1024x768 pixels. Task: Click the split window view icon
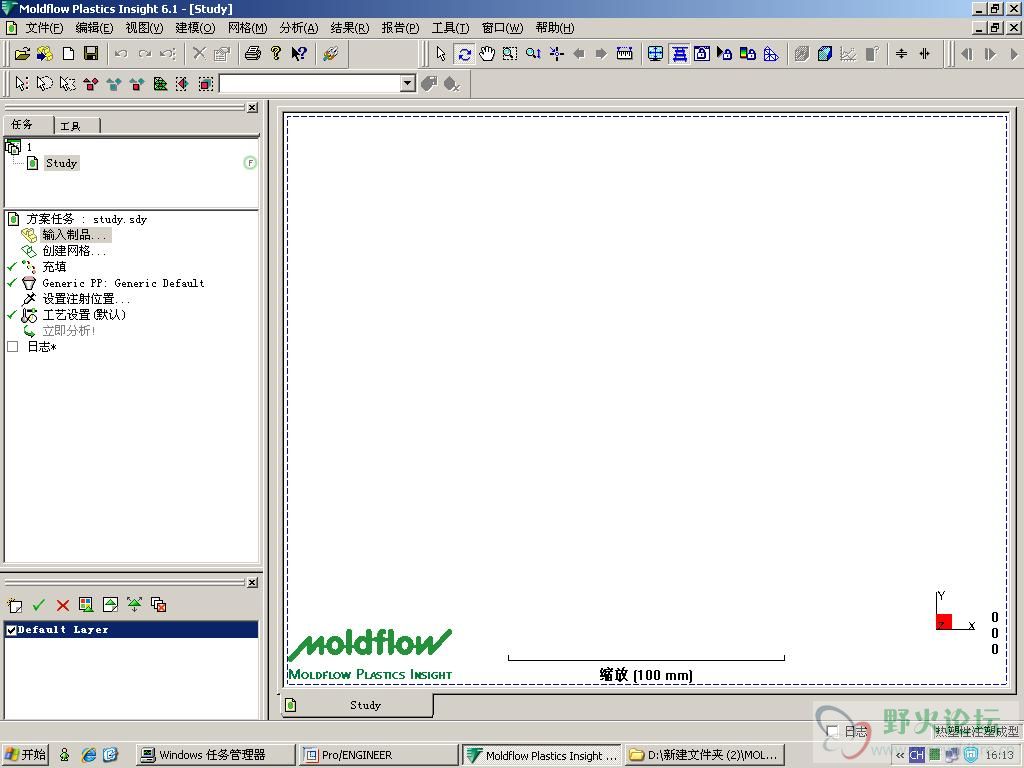tap(656, 54)
